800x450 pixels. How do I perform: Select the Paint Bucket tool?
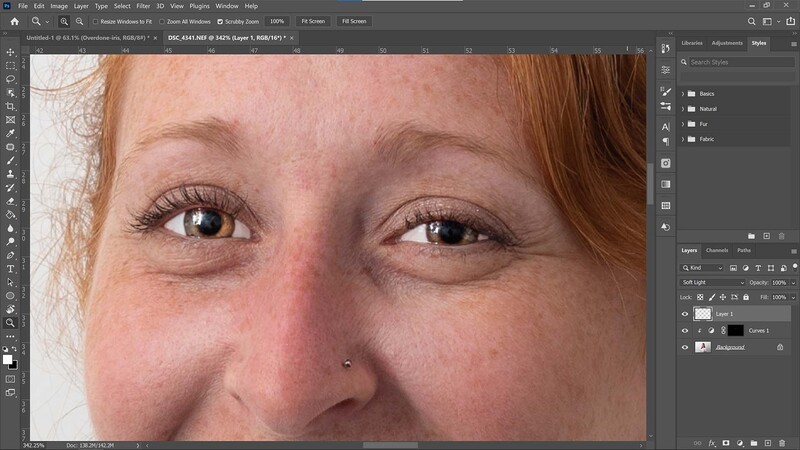point(10,215)
